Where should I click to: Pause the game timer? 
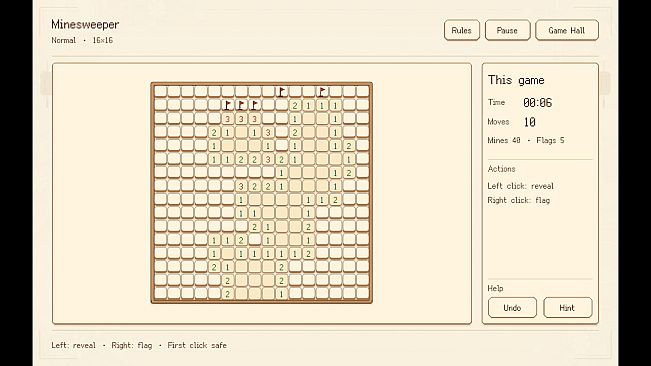pos(507,30)
